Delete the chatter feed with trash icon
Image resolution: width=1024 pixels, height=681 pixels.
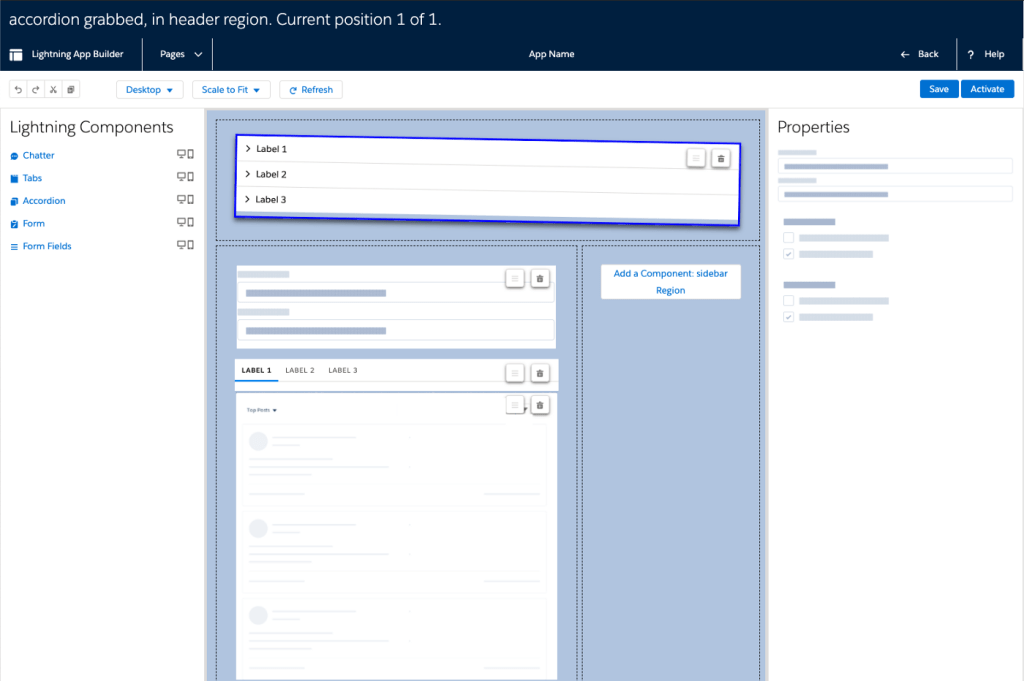[x=539, y=405]
